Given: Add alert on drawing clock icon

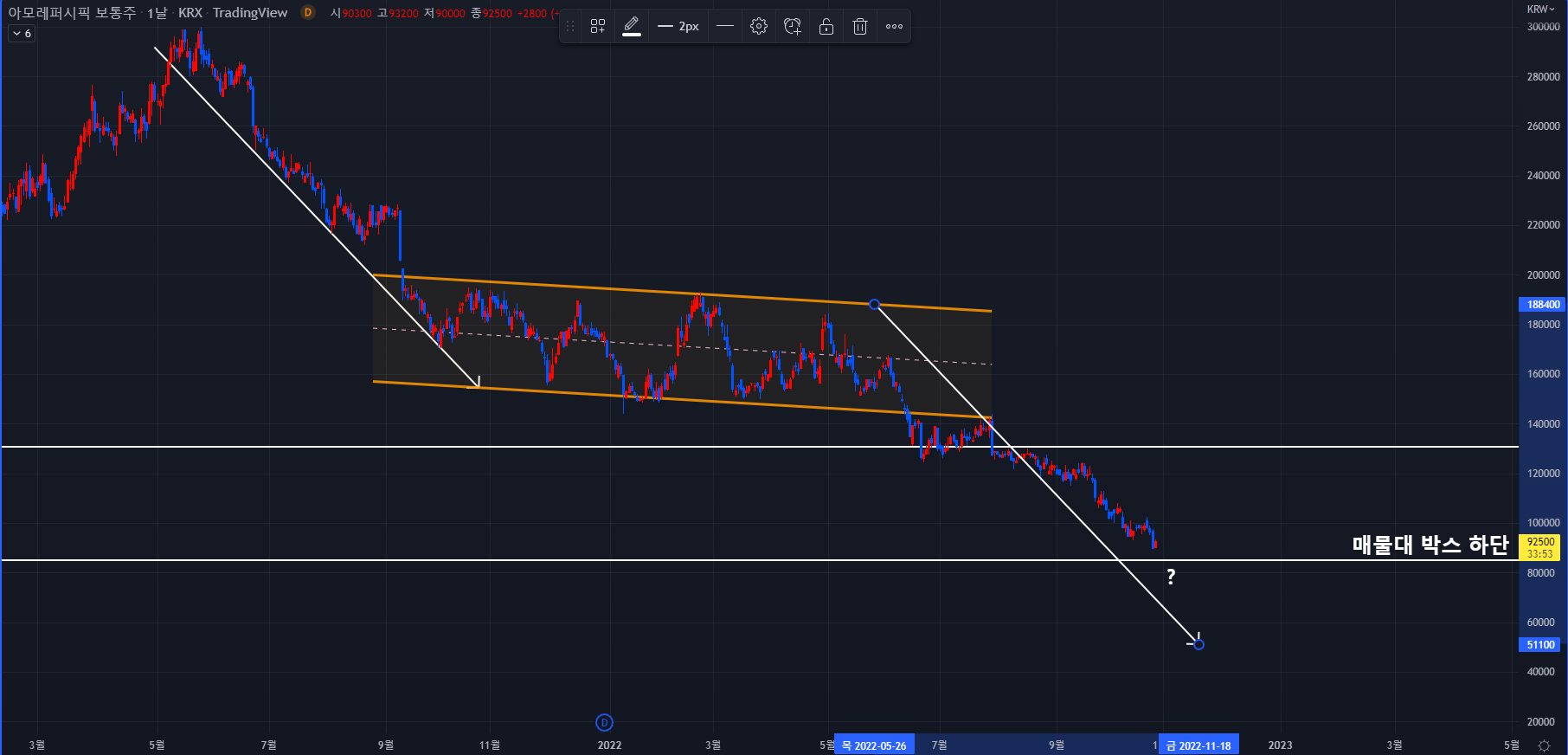Looking at the screenshot, I should point(793,26).
